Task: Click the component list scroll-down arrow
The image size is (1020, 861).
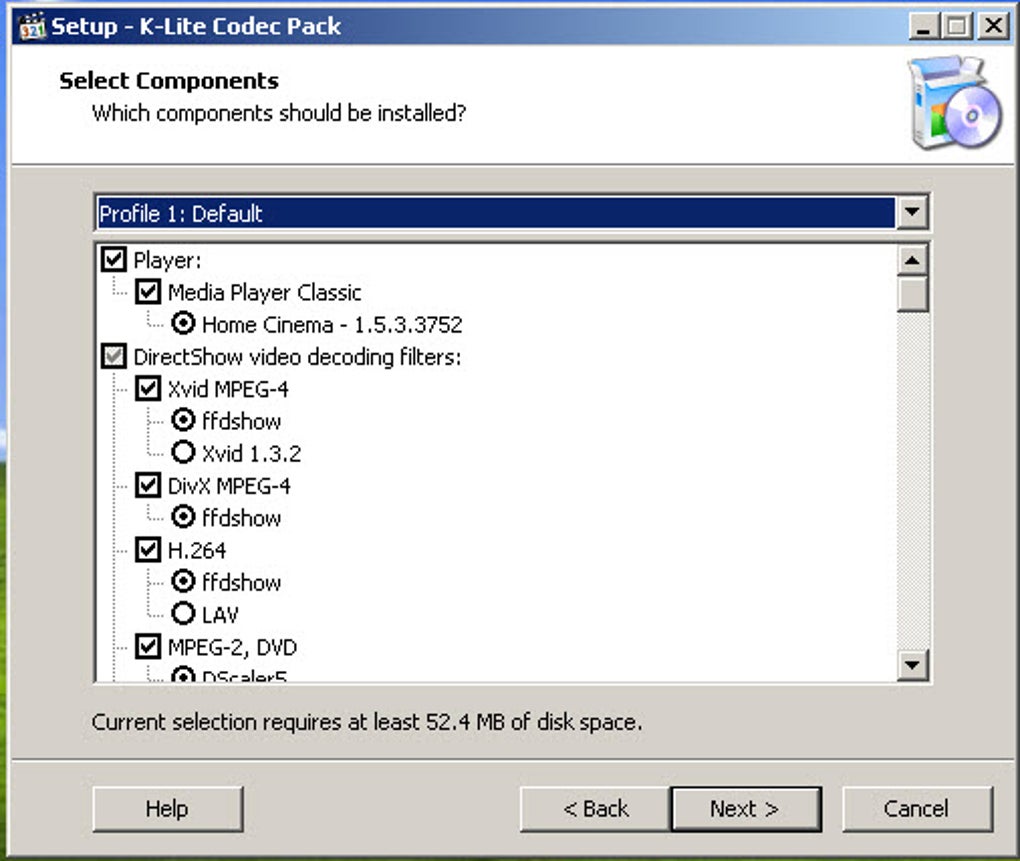Action: click(912, 665)
